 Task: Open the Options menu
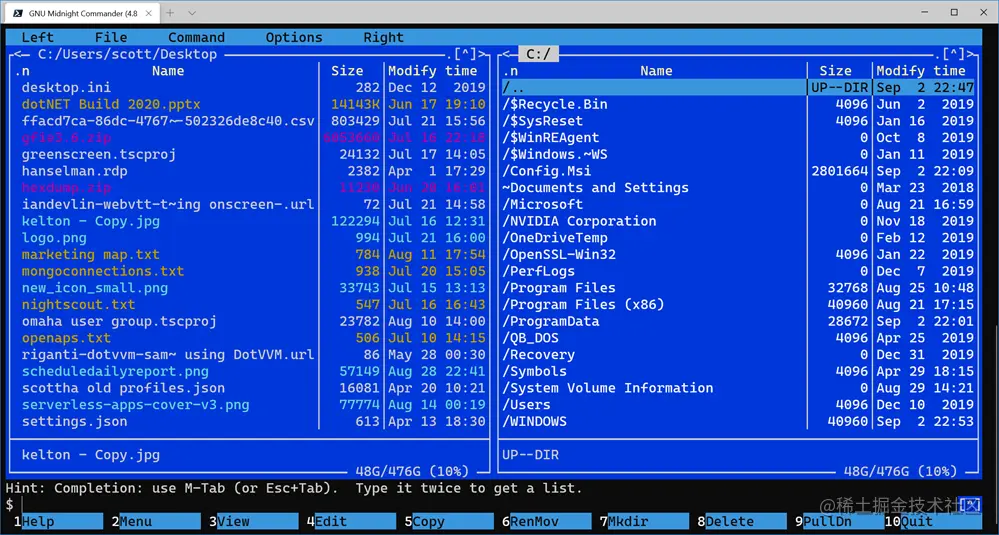(x=294, y=38)
